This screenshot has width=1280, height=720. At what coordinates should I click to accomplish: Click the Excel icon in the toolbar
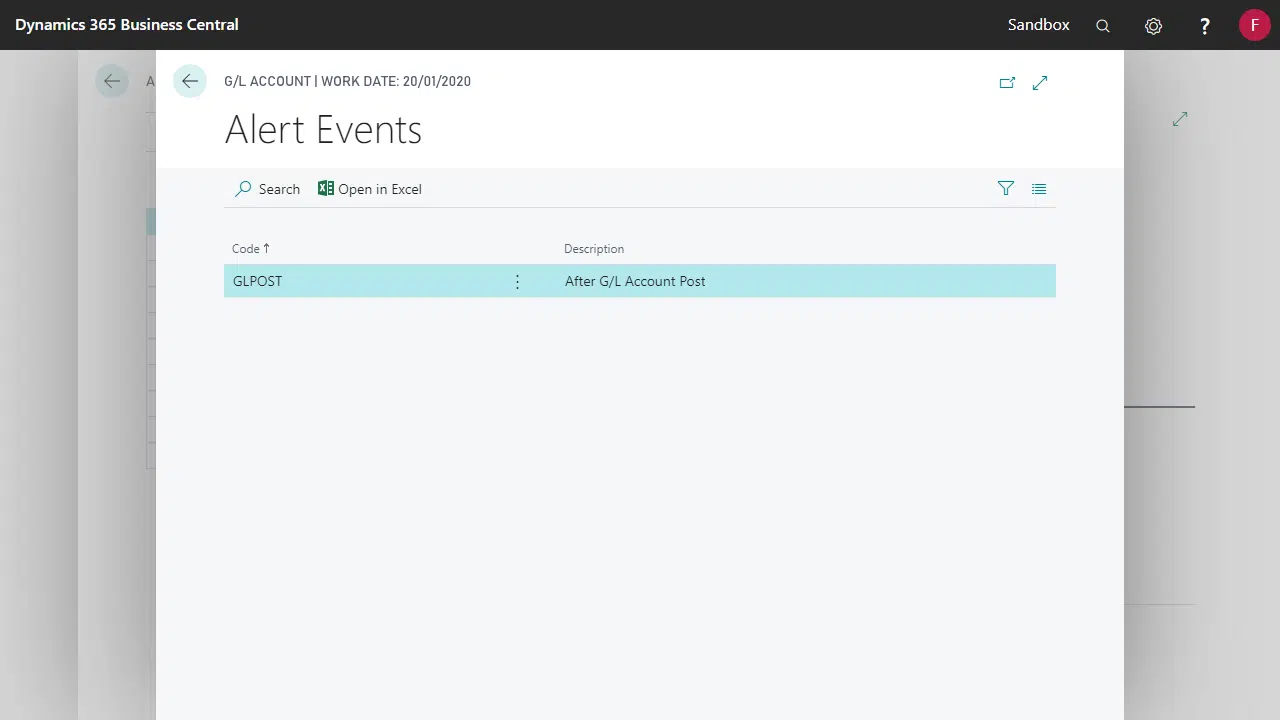326,189
